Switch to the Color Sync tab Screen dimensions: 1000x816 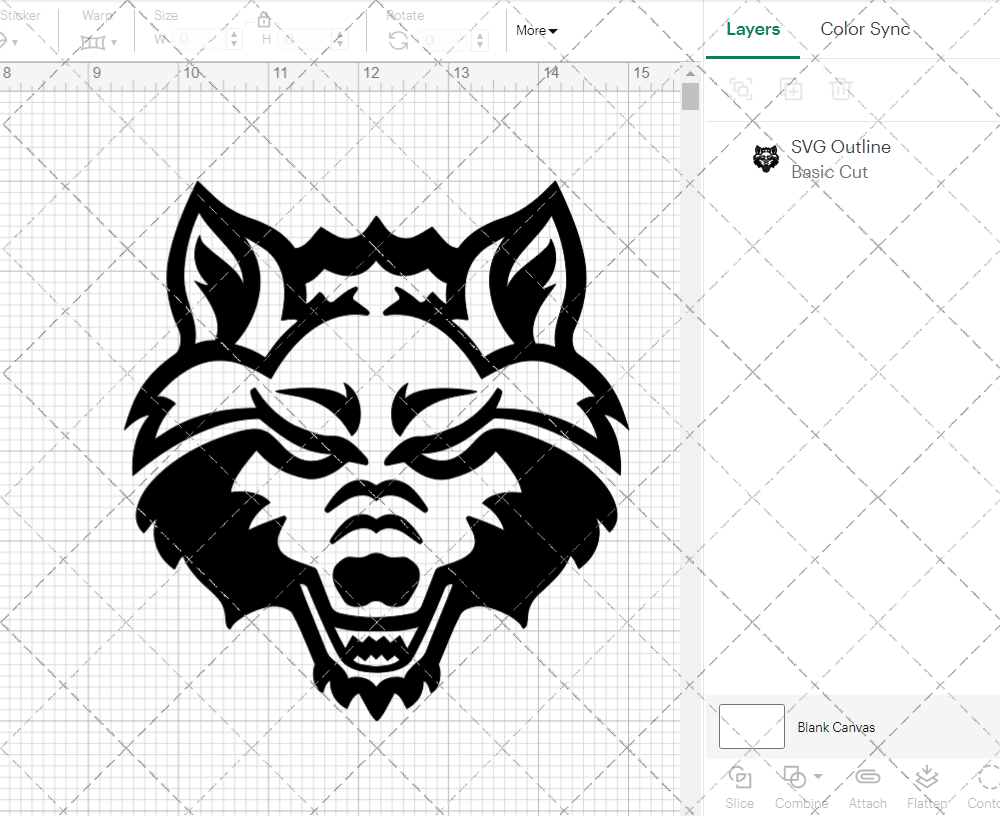[865, 29]
